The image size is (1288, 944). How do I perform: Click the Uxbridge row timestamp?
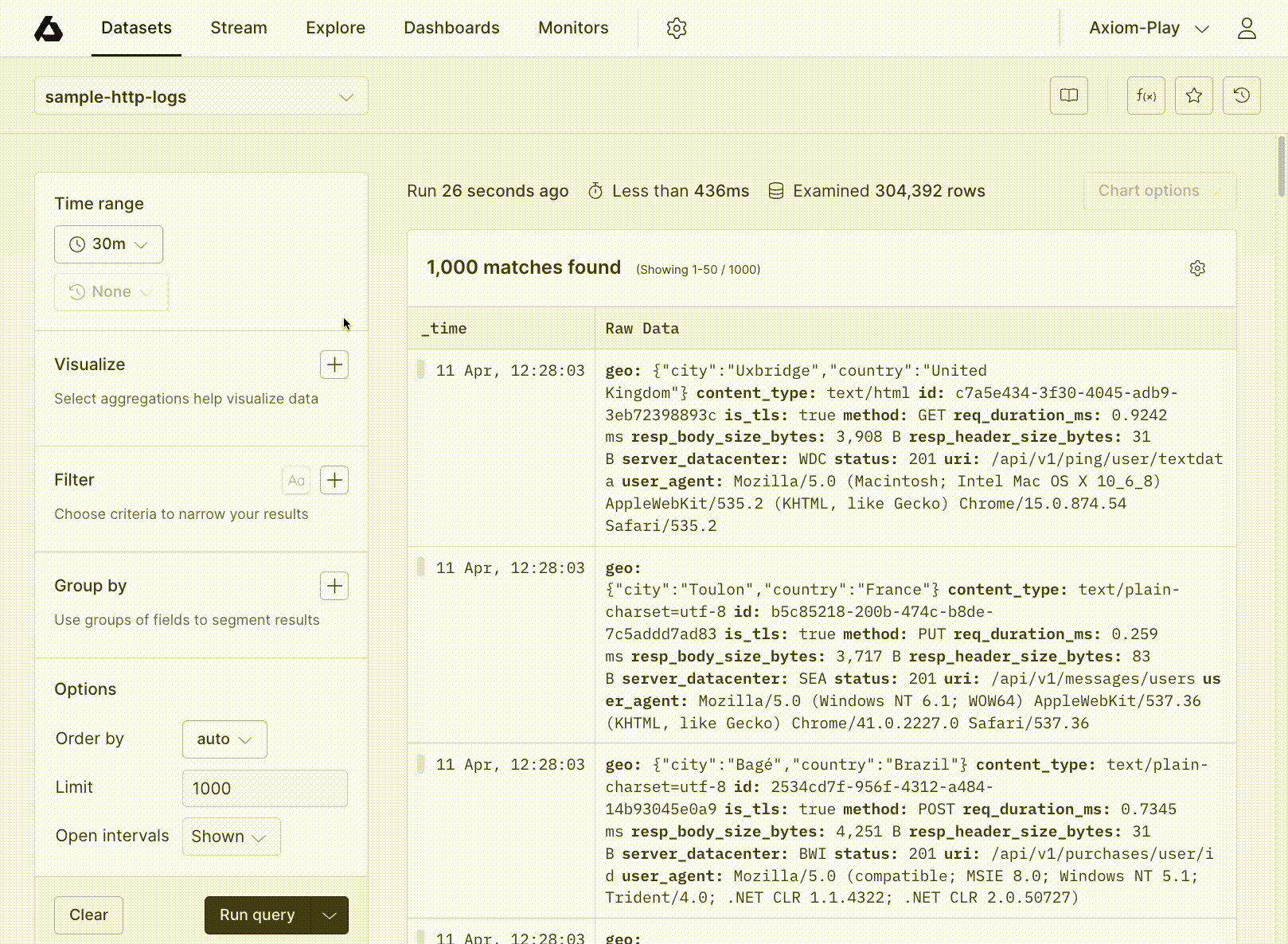[510, 370]
